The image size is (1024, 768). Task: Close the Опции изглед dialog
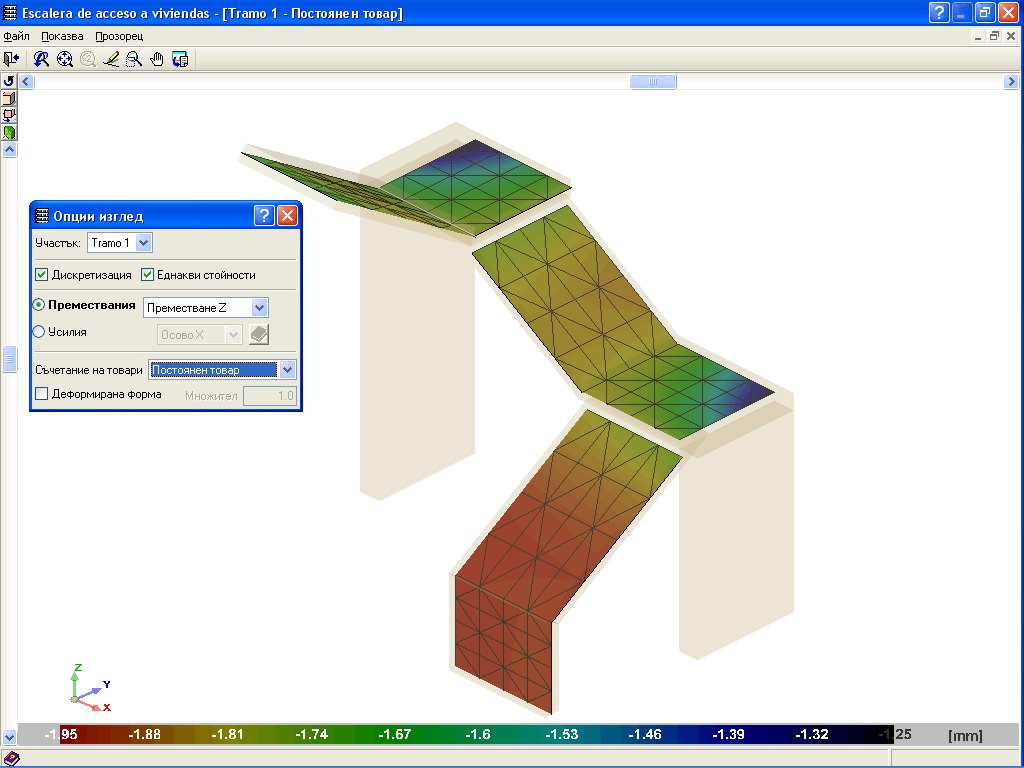287,216
